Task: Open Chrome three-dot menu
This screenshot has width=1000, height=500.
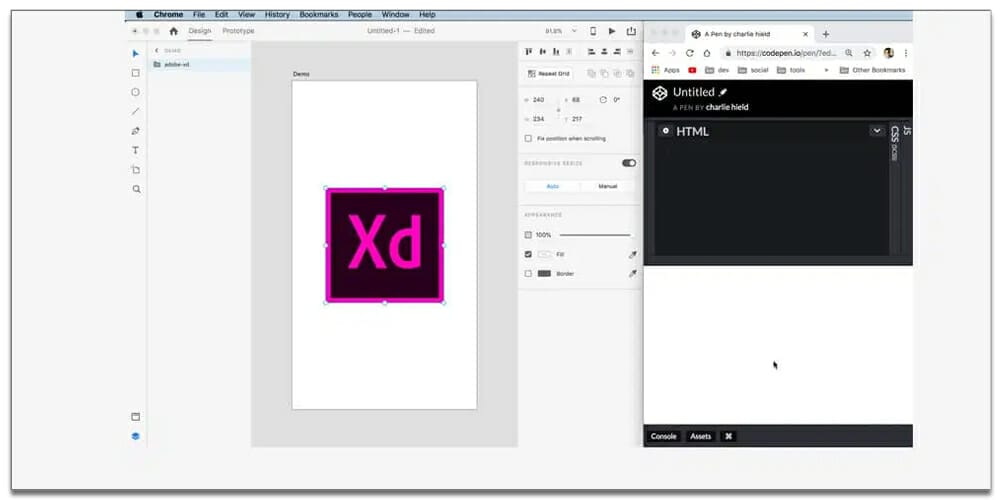Action: pyautogui.click(x=906, y=53)
